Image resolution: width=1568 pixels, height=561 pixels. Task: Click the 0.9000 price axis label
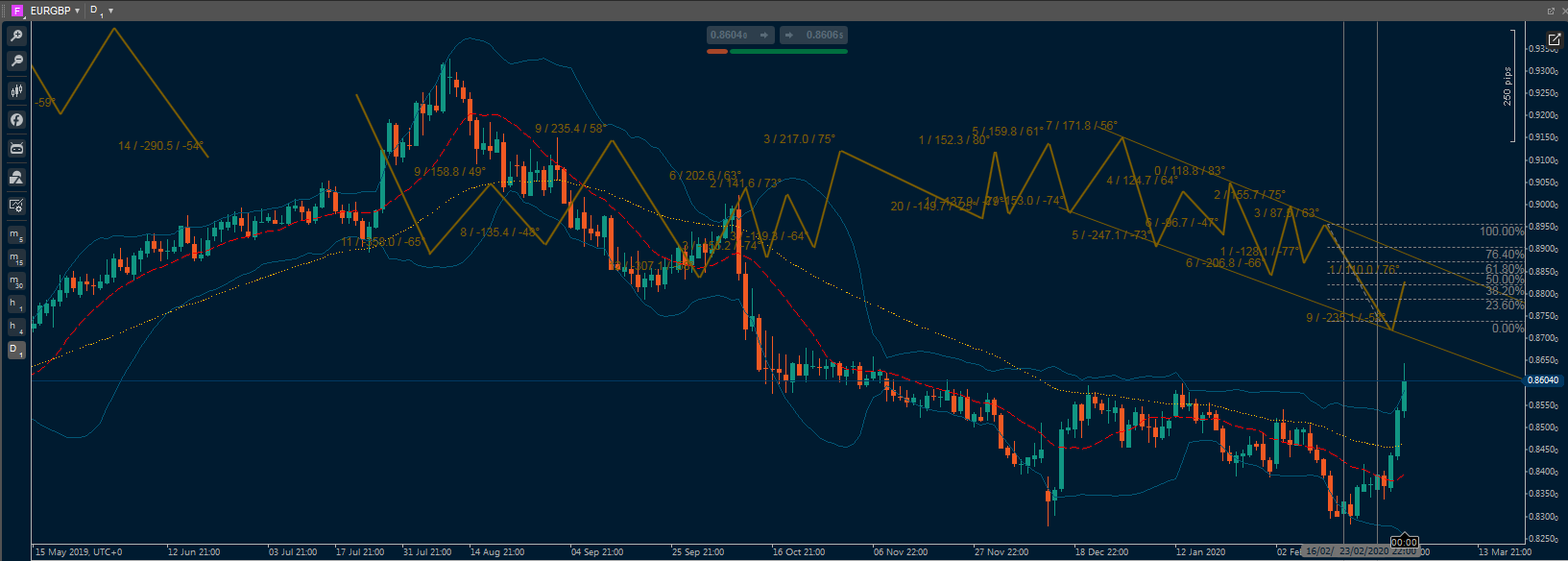click(1542, 205)
